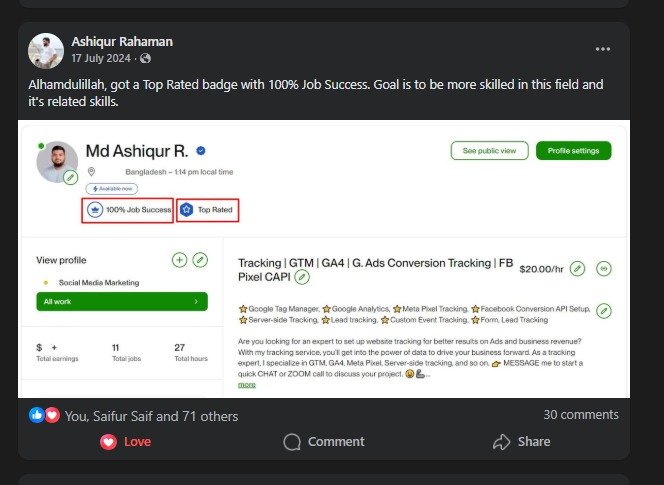Show who reacted to the post

152,416
